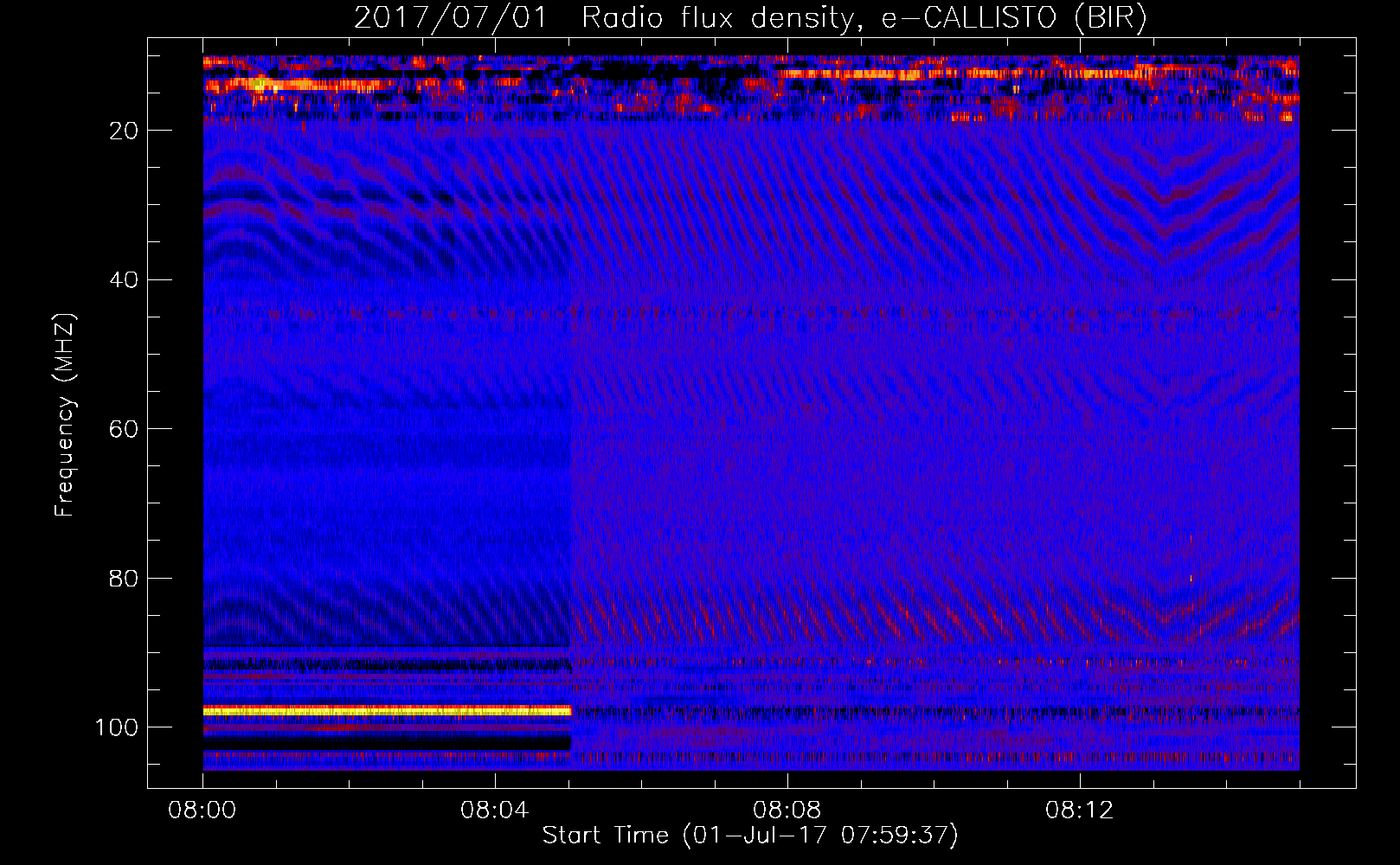Click the 40 frequency tick label
This screenshot has height=865, width=1400.
pos(124,280)
